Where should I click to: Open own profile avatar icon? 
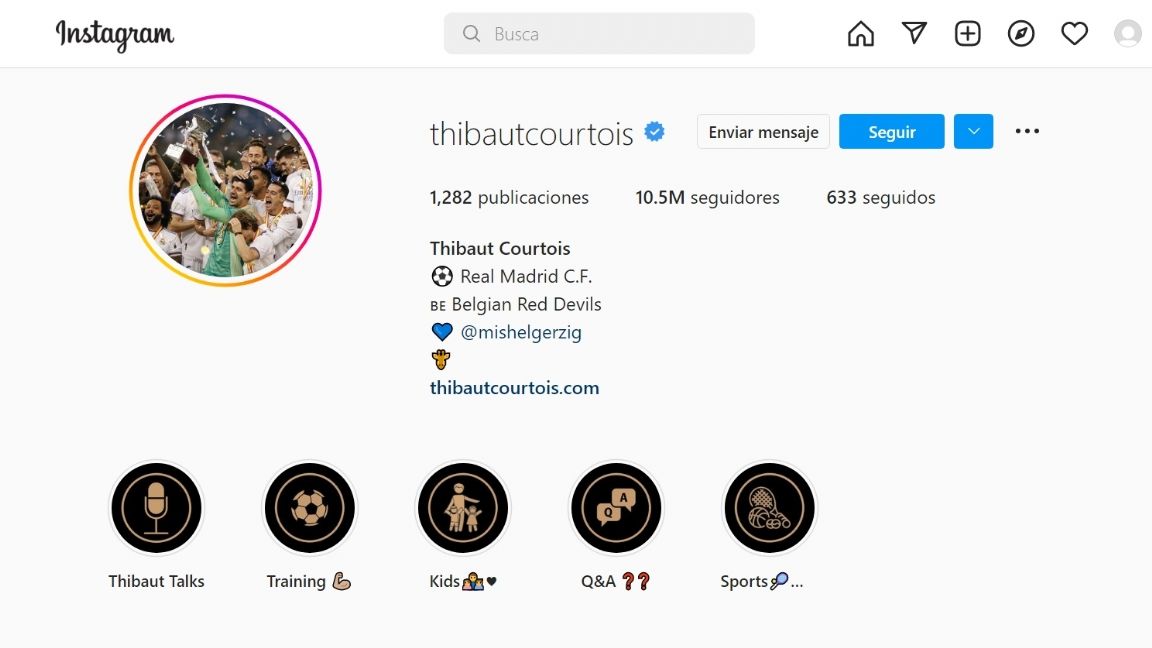(1128, 34)
